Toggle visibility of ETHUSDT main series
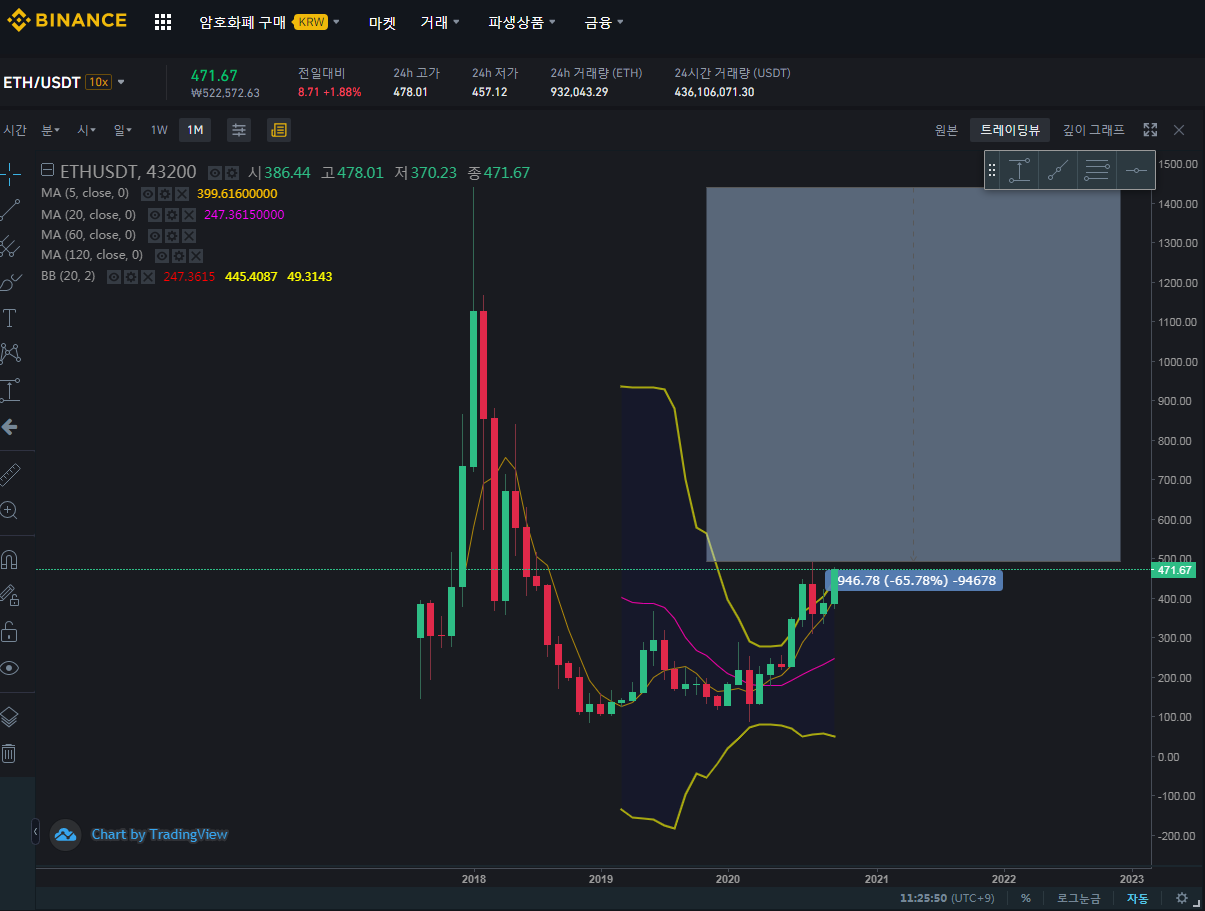This screenshot has height=911, width=1205. coord(214,173)
